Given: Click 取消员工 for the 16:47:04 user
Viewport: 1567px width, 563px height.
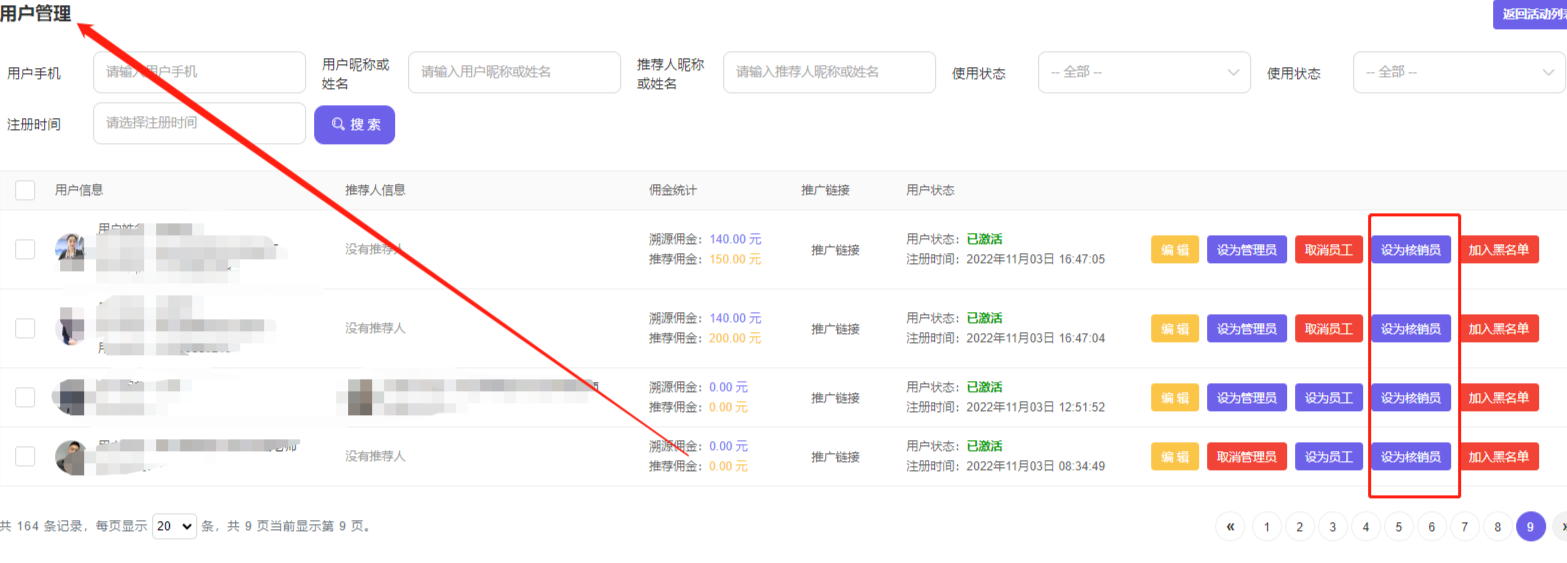Looking at the screenshot, I should pyautogui.click(x=1329, y=328).
